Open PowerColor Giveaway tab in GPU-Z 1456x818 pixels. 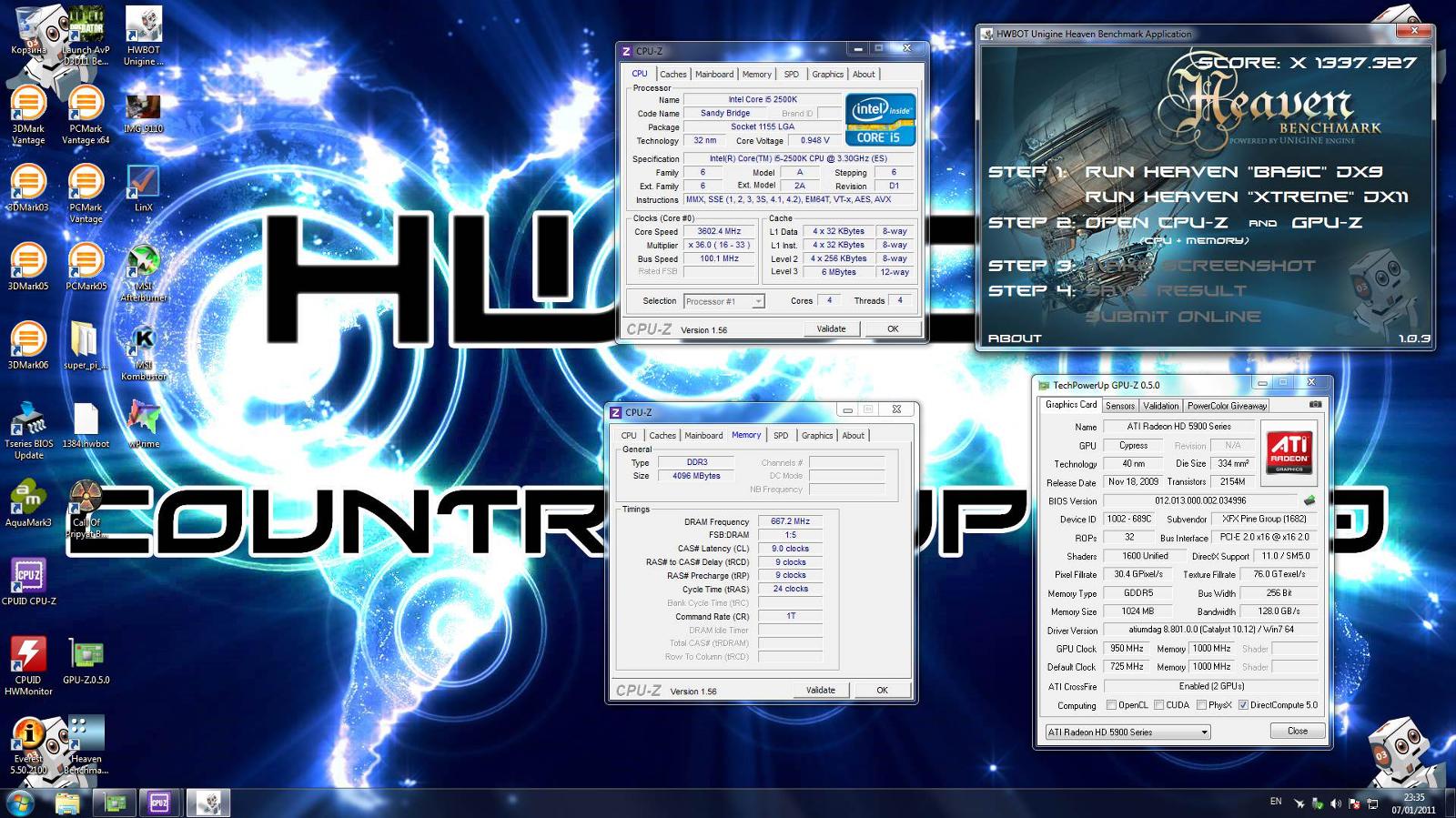[x=1227, y=406]
